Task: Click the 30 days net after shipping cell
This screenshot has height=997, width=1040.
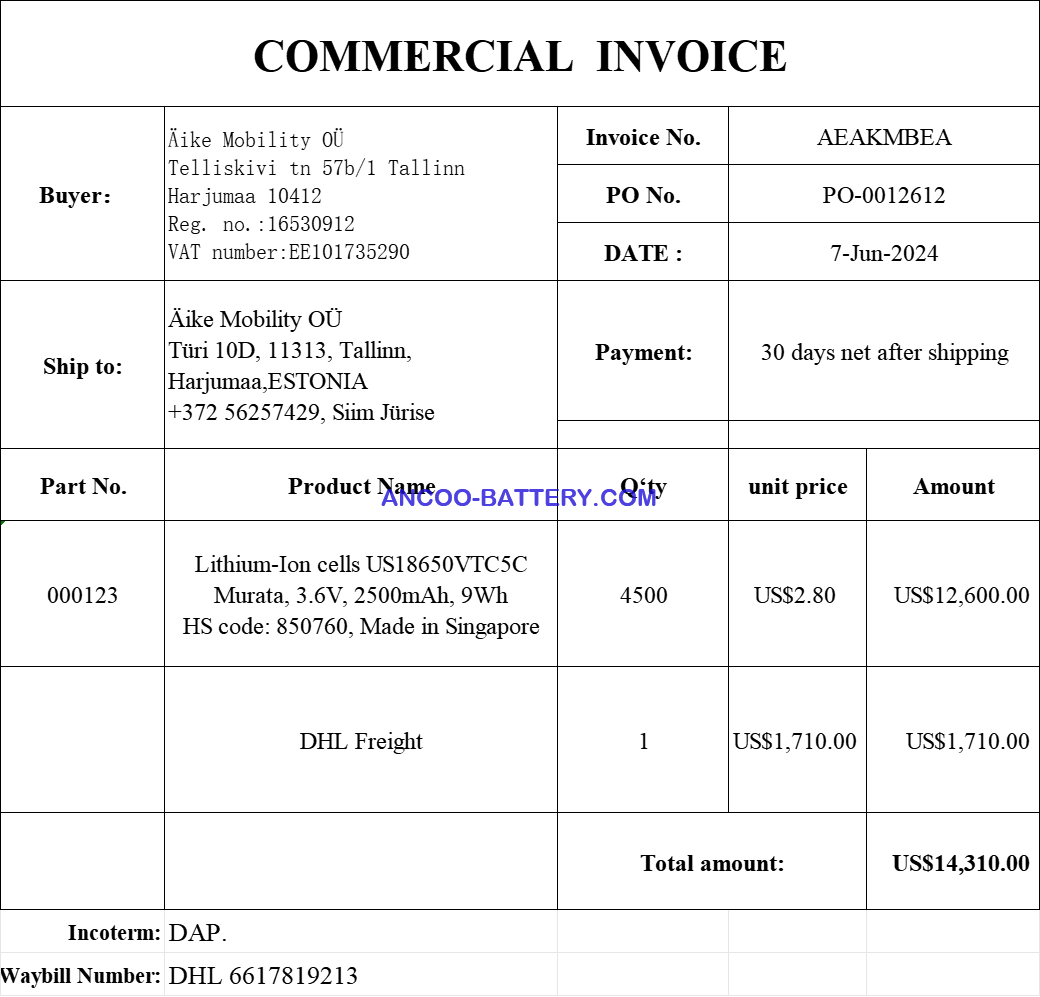Action: pyautogui.click(x=883, y=351)
